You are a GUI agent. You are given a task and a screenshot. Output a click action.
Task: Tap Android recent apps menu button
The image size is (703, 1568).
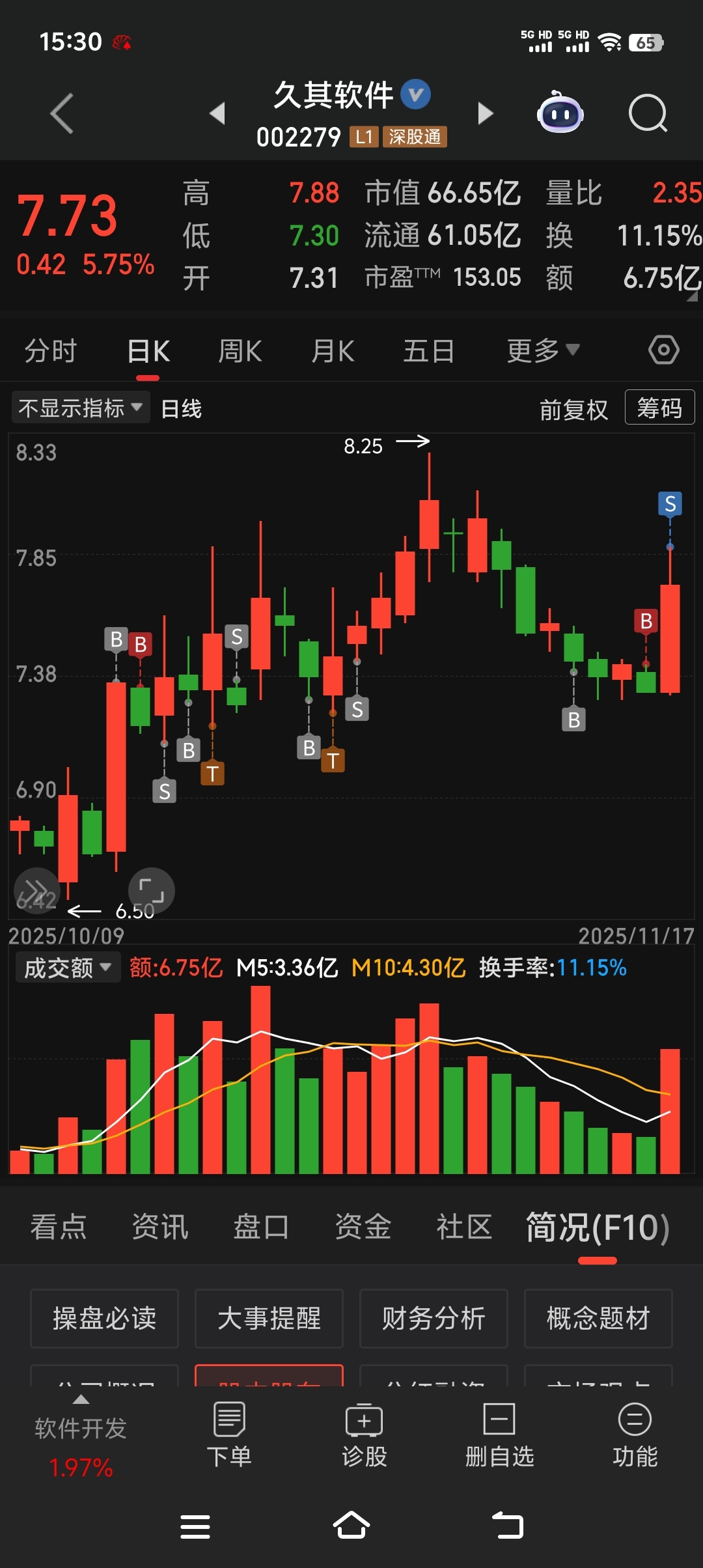coord(195,1526)
